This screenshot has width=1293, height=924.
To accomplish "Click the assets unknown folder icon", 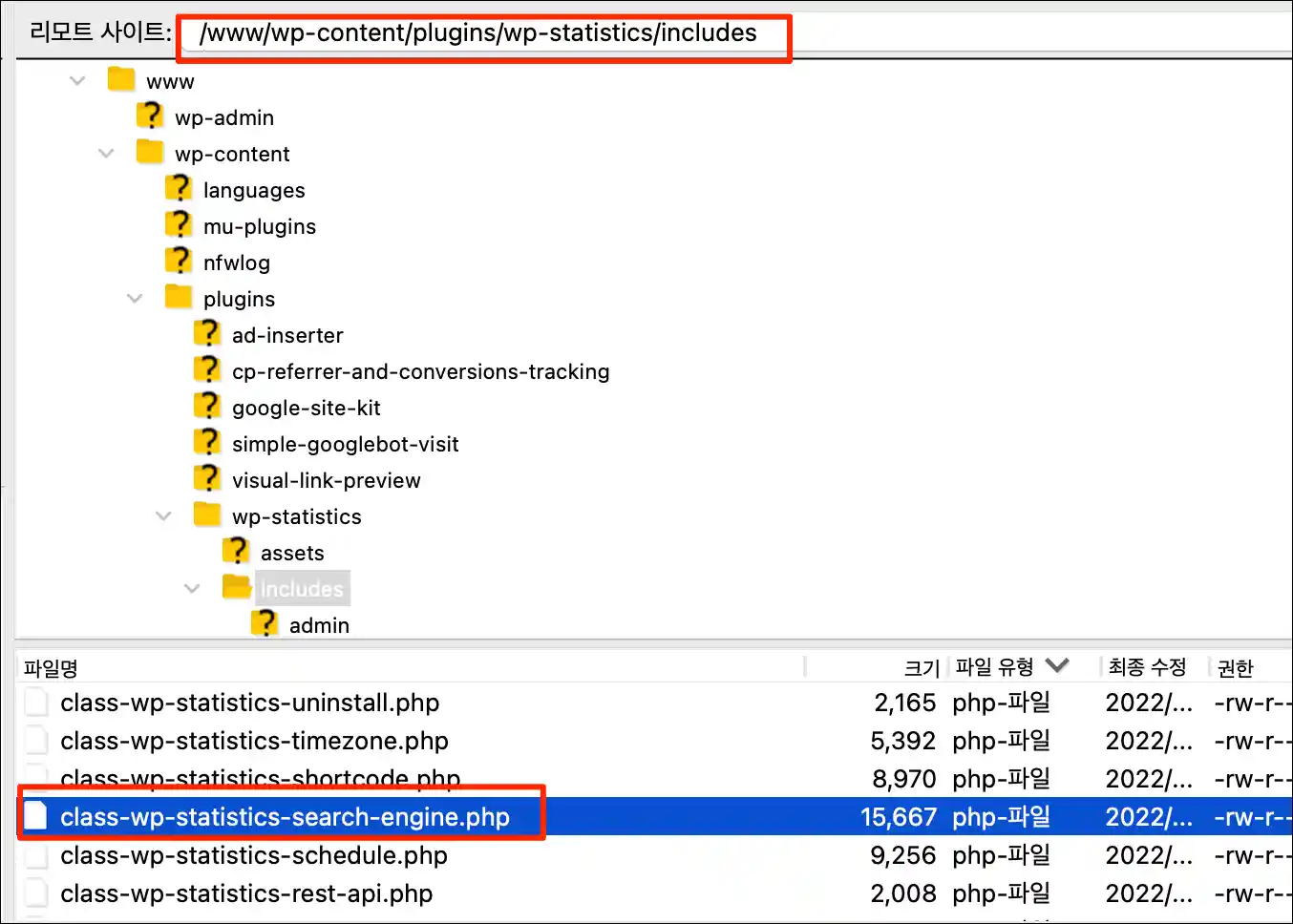I will [236, 551].
